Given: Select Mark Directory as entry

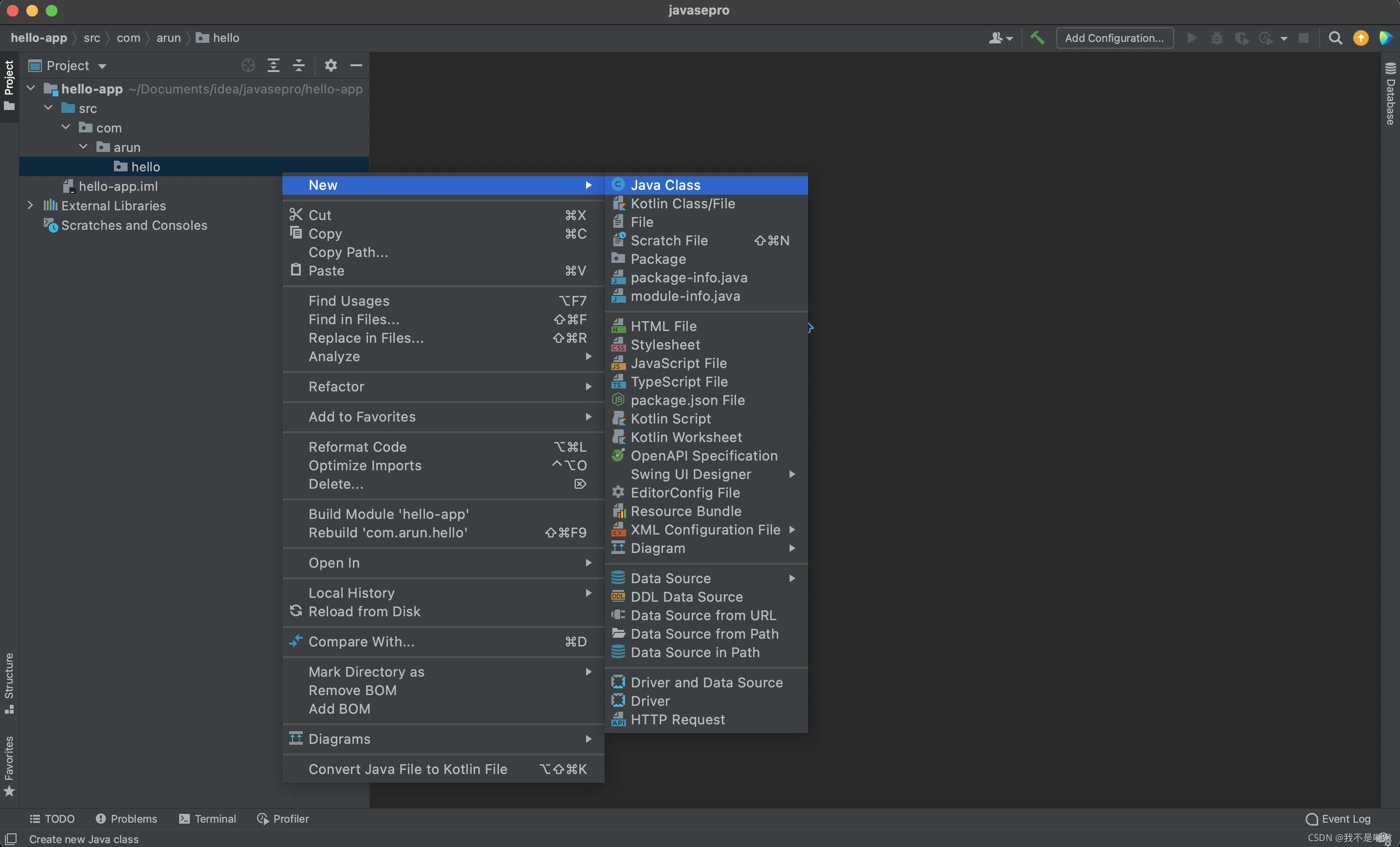Looking at the screenshot, I should [x=442, y=671].
